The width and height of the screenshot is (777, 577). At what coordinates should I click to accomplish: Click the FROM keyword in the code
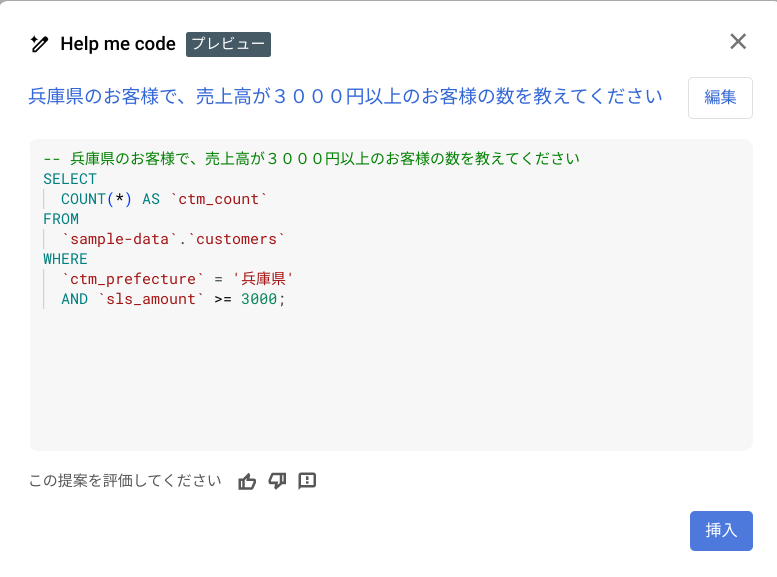coord(61,219)
